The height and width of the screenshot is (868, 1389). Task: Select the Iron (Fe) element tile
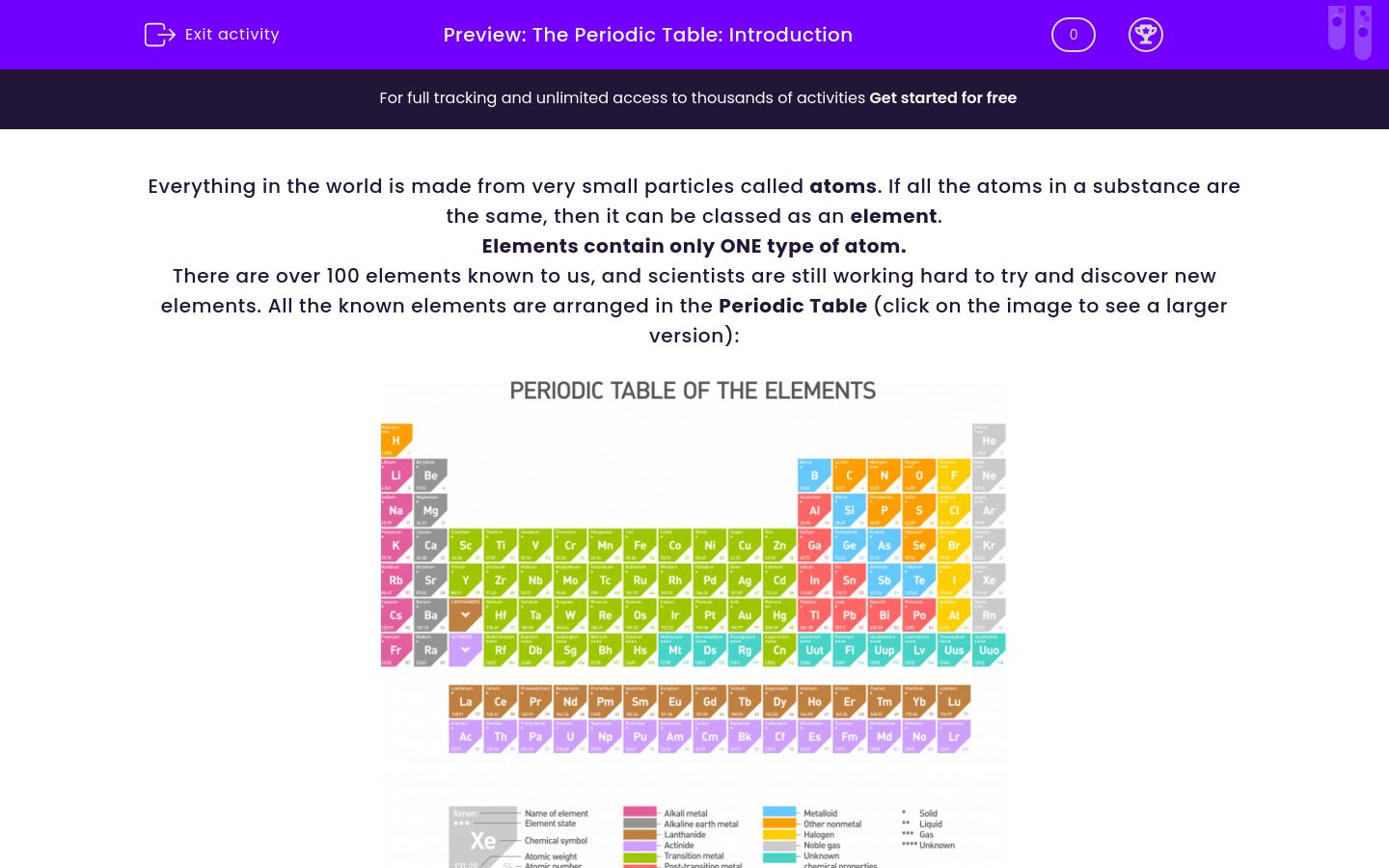pyautogui.click(x=640, y=545)
